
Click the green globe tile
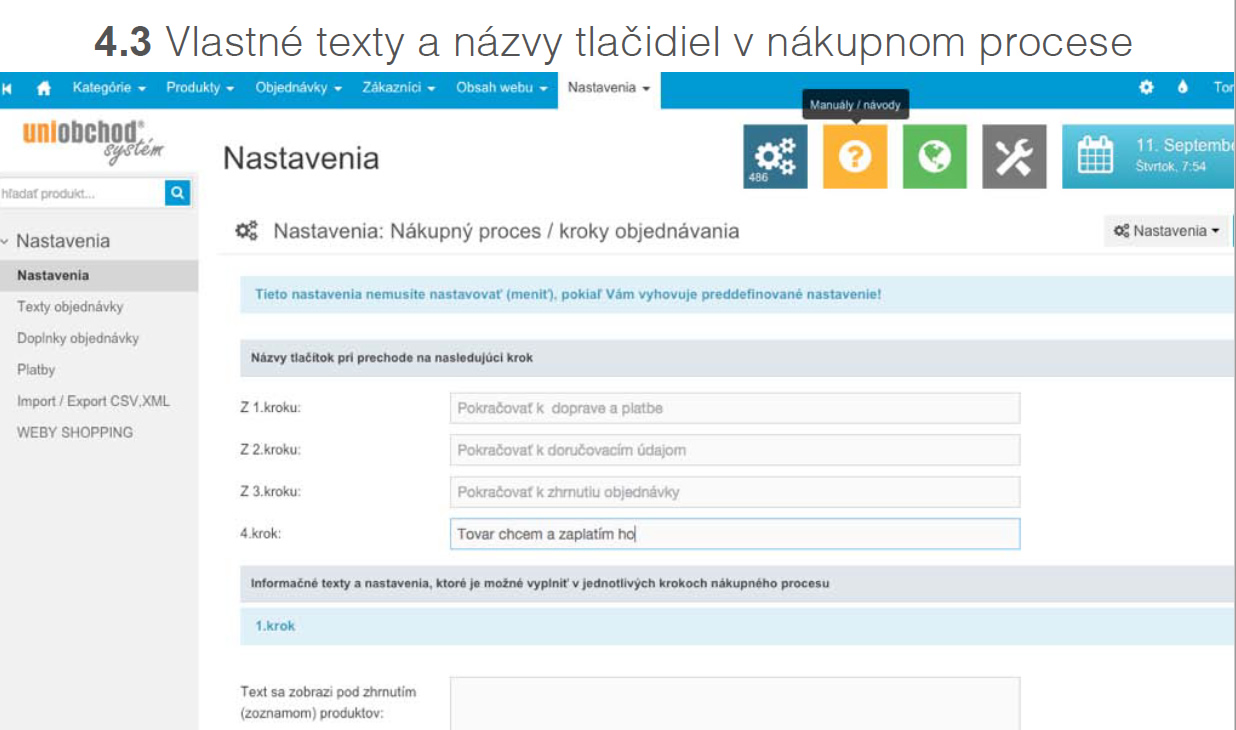934,157
